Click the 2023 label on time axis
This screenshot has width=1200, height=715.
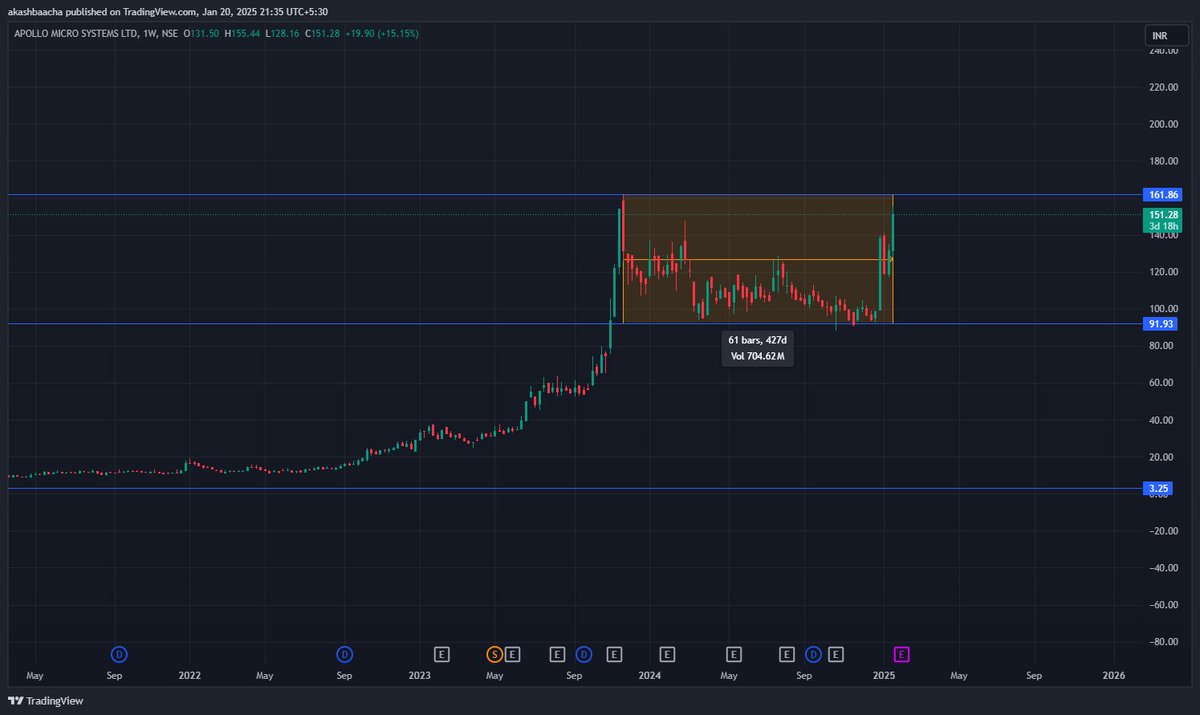419,676
